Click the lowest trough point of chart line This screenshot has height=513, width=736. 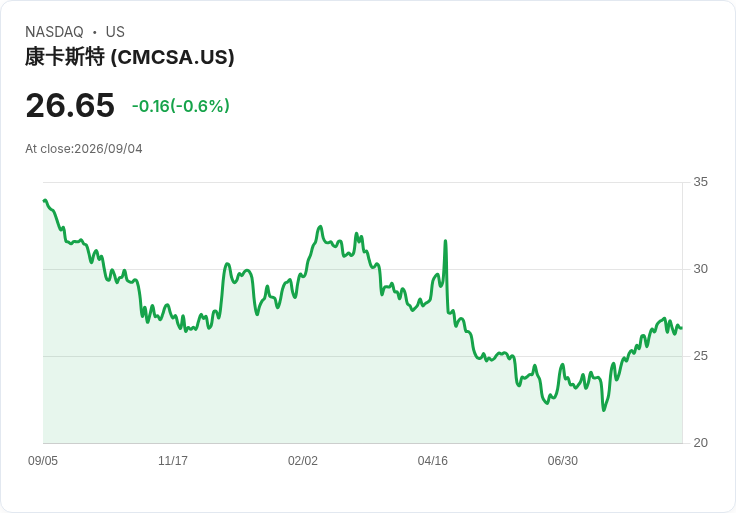[604, 410]
